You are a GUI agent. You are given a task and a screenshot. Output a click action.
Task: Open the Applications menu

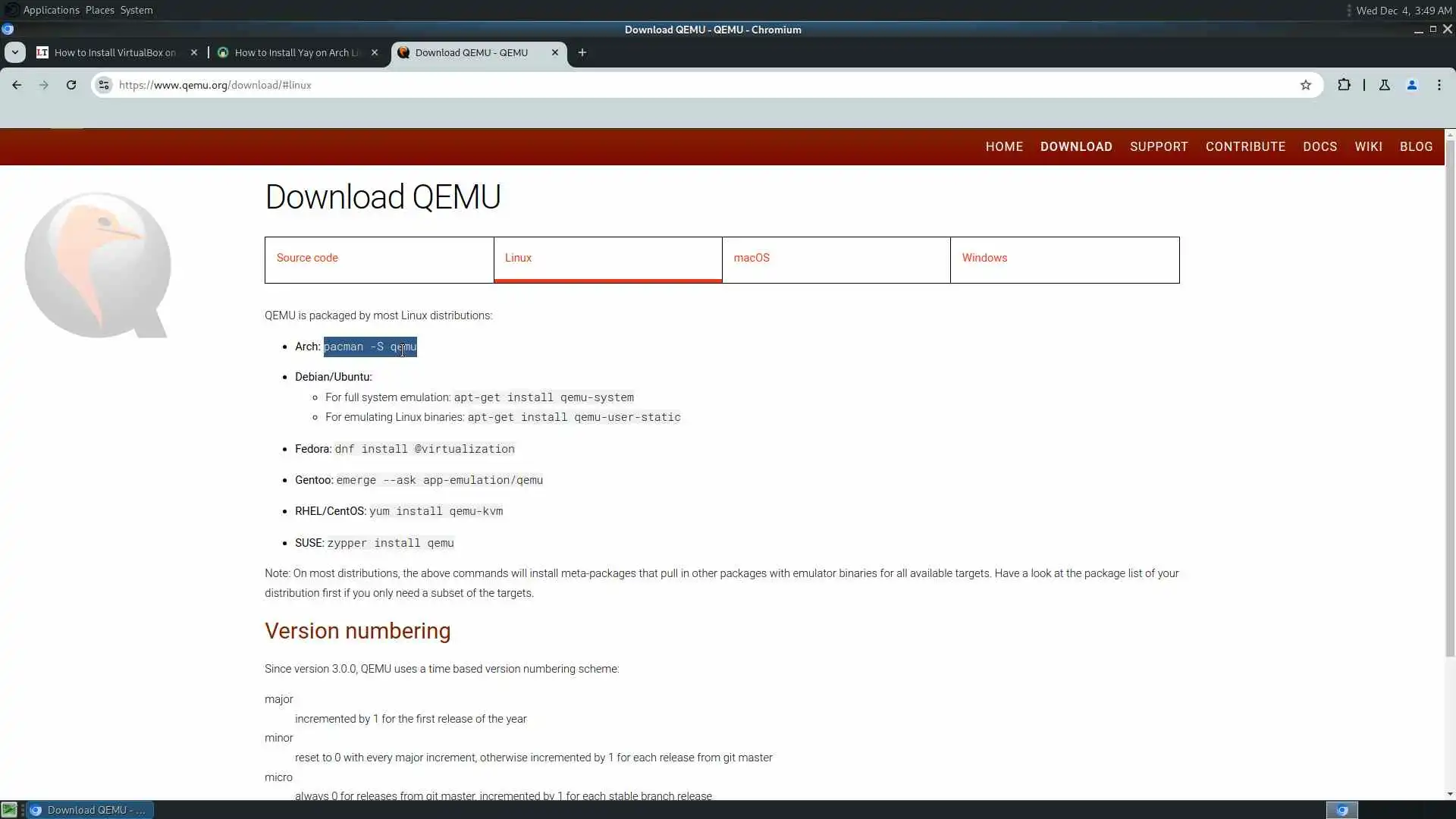click(x=51, y=10)
